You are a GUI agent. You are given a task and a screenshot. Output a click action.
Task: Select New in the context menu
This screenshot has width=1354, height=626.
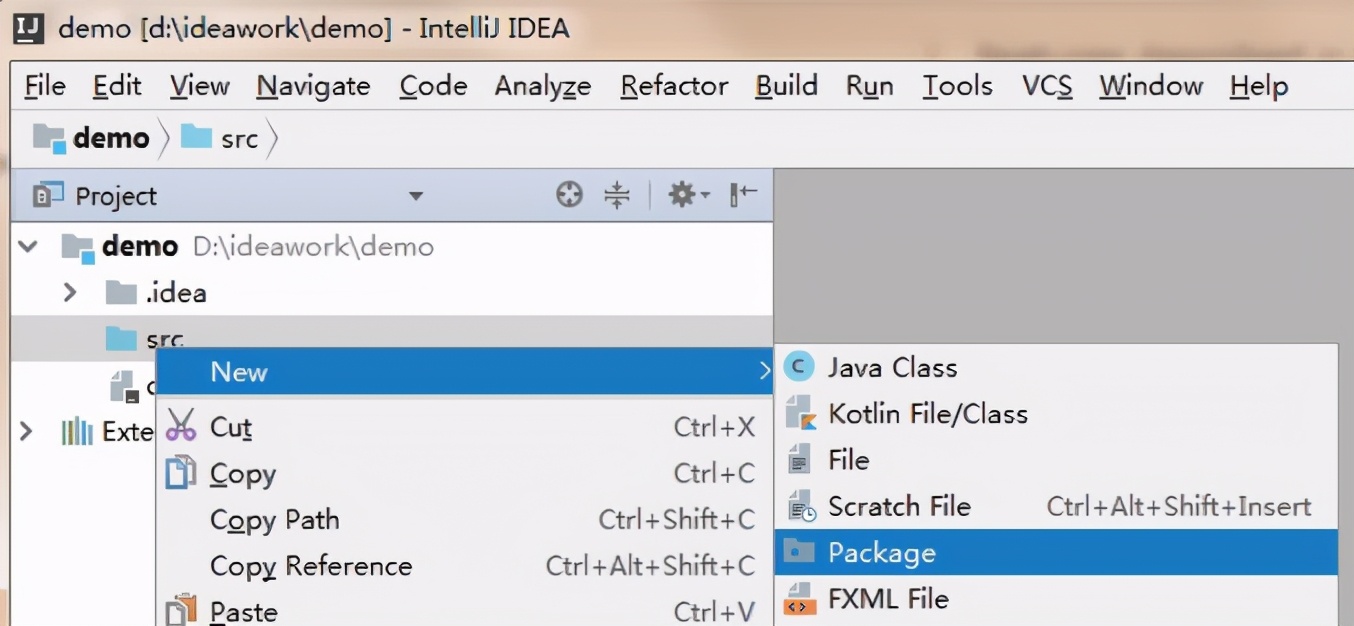[465, 372]
